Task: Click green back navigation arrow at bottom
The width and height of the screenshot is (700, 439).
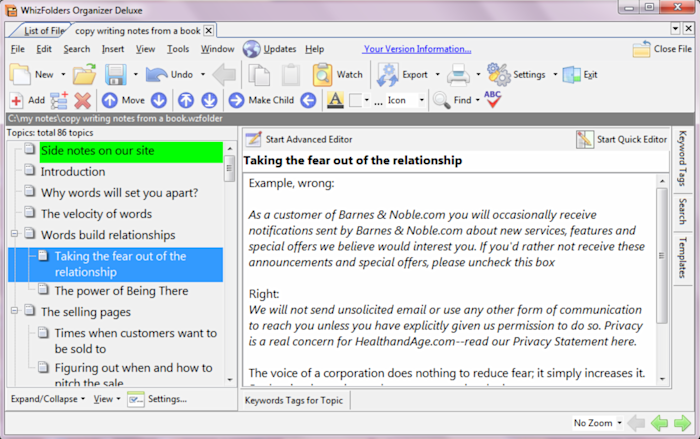Action: [x=659, y=422]
